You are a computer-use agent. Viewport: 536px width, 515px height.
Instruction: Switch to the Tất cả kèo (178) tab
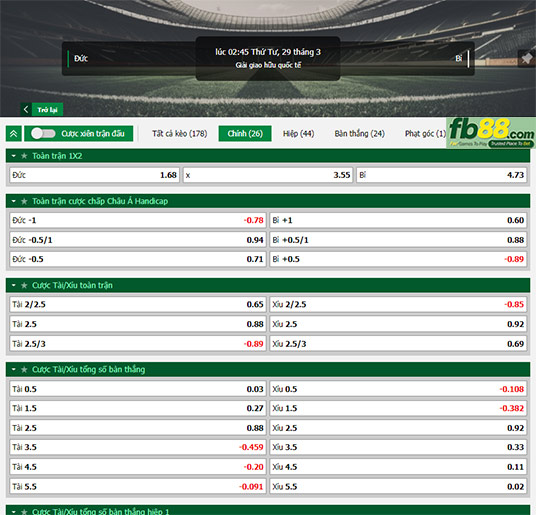pos(179,134)
